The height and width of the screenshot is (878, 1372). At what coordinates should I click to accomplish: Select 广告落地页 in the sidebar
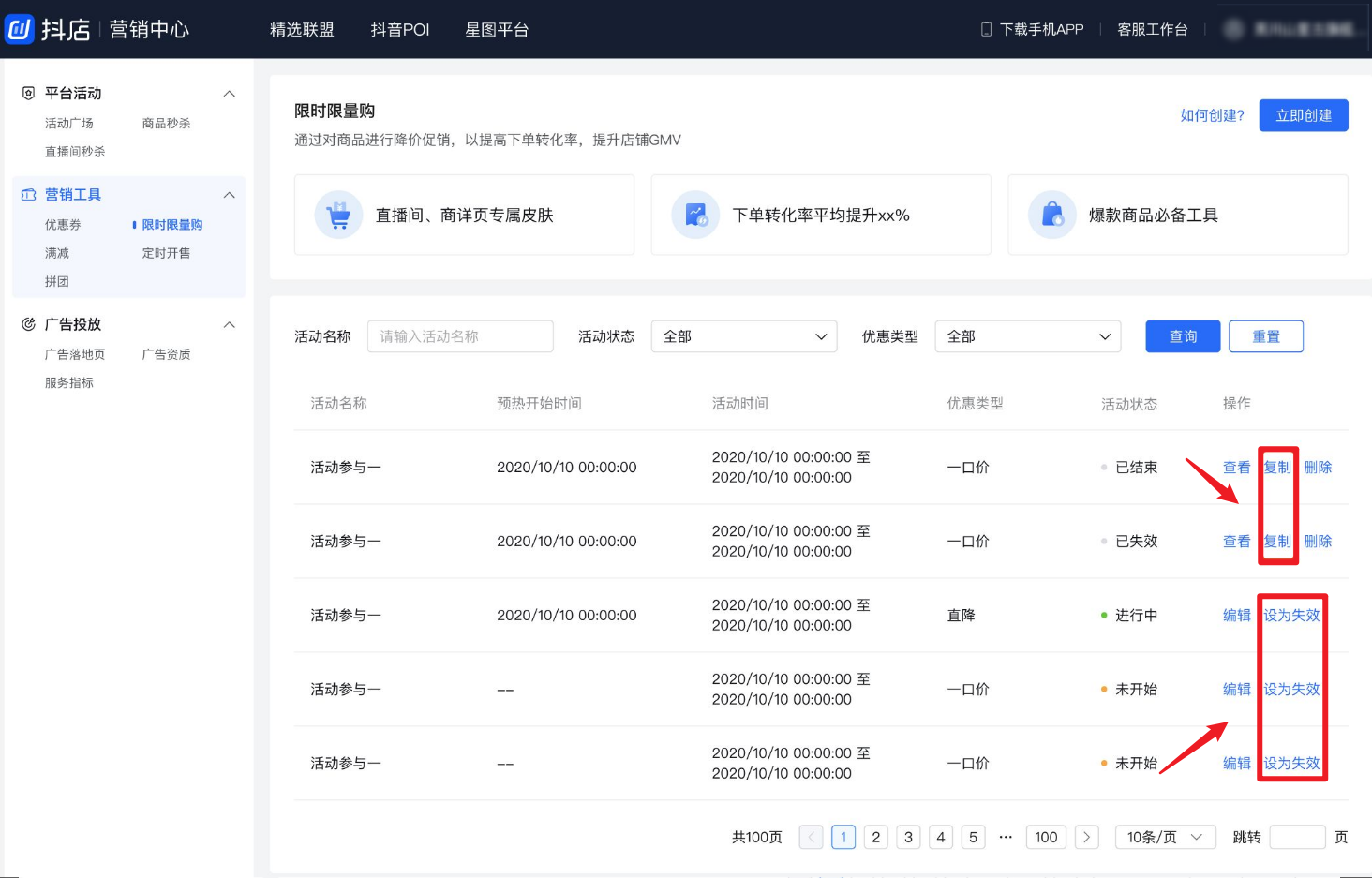pyautogui.click(x=75, y=354)
